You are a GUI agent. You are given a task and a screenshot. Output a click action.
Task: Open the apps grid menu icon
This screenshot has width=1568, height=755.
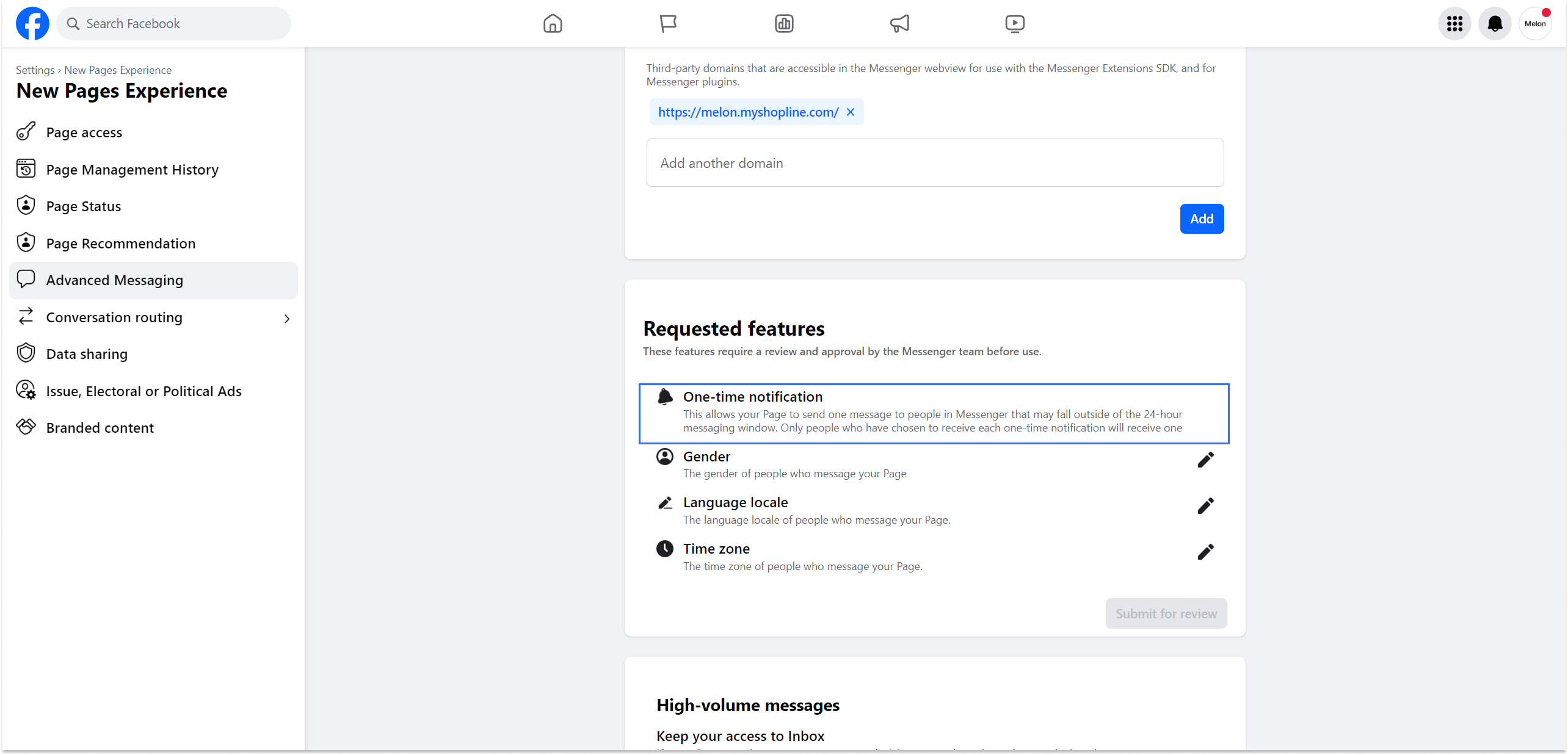(1454, 24)
